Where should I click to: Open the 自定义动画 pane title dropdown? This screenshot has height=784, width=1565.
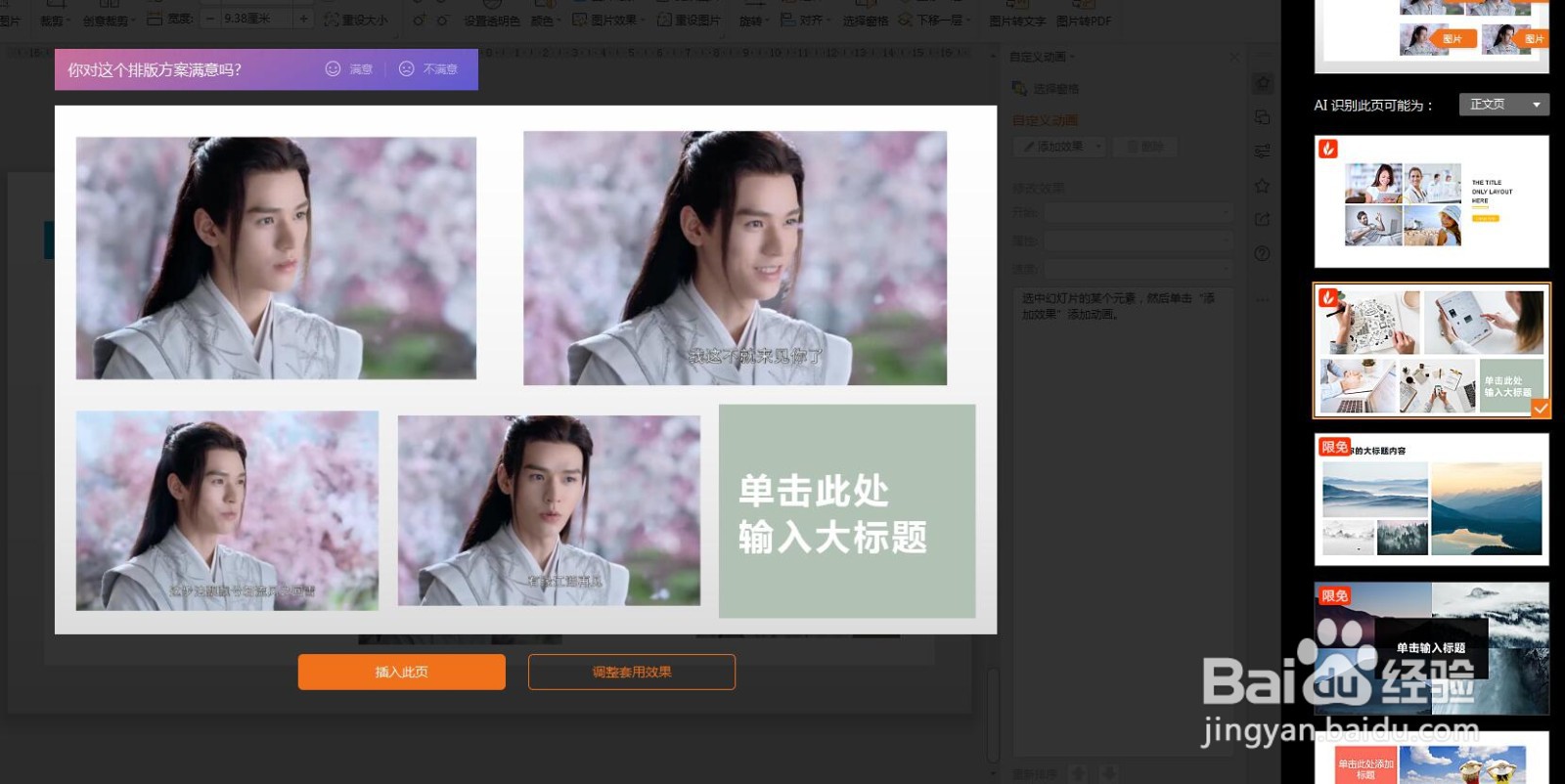click(1043, 57)
